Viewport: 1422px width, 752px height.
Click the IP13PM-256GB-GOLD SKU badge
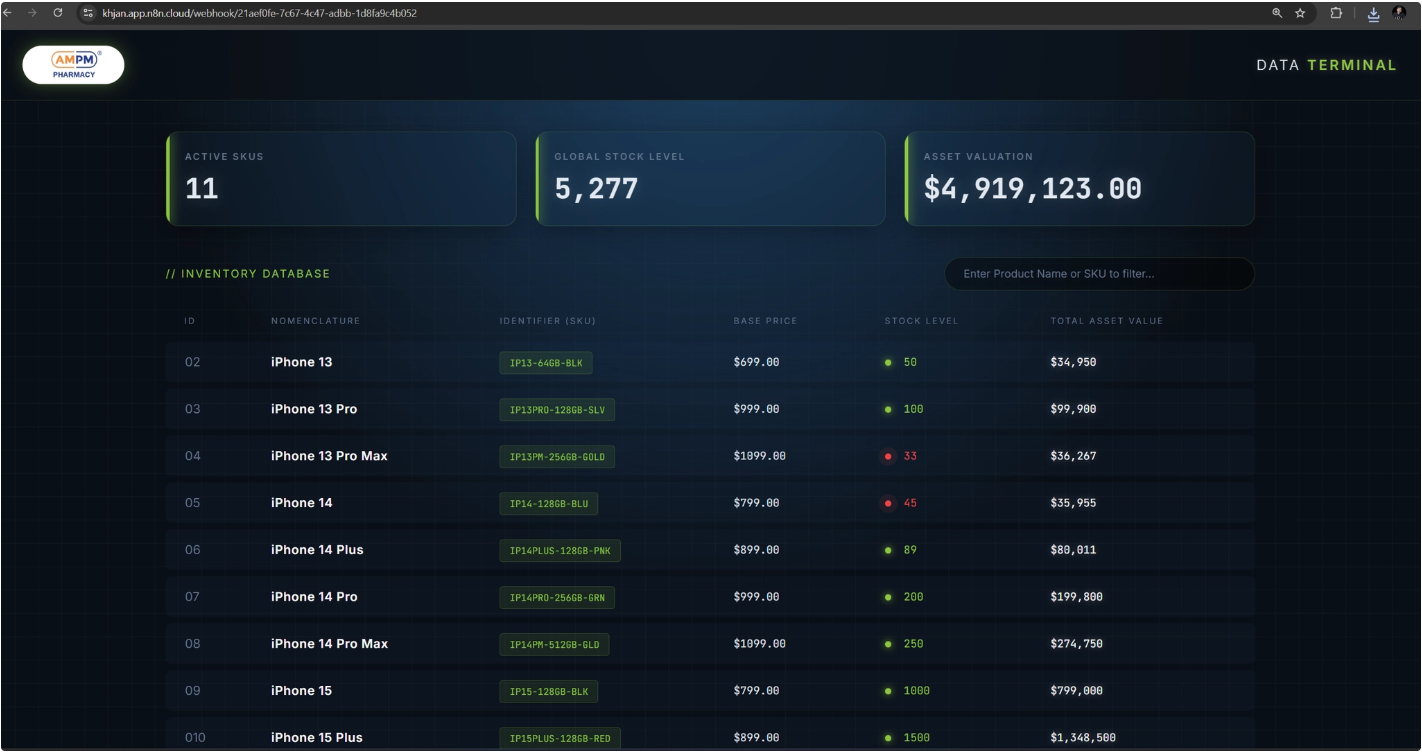click(557, 457)
